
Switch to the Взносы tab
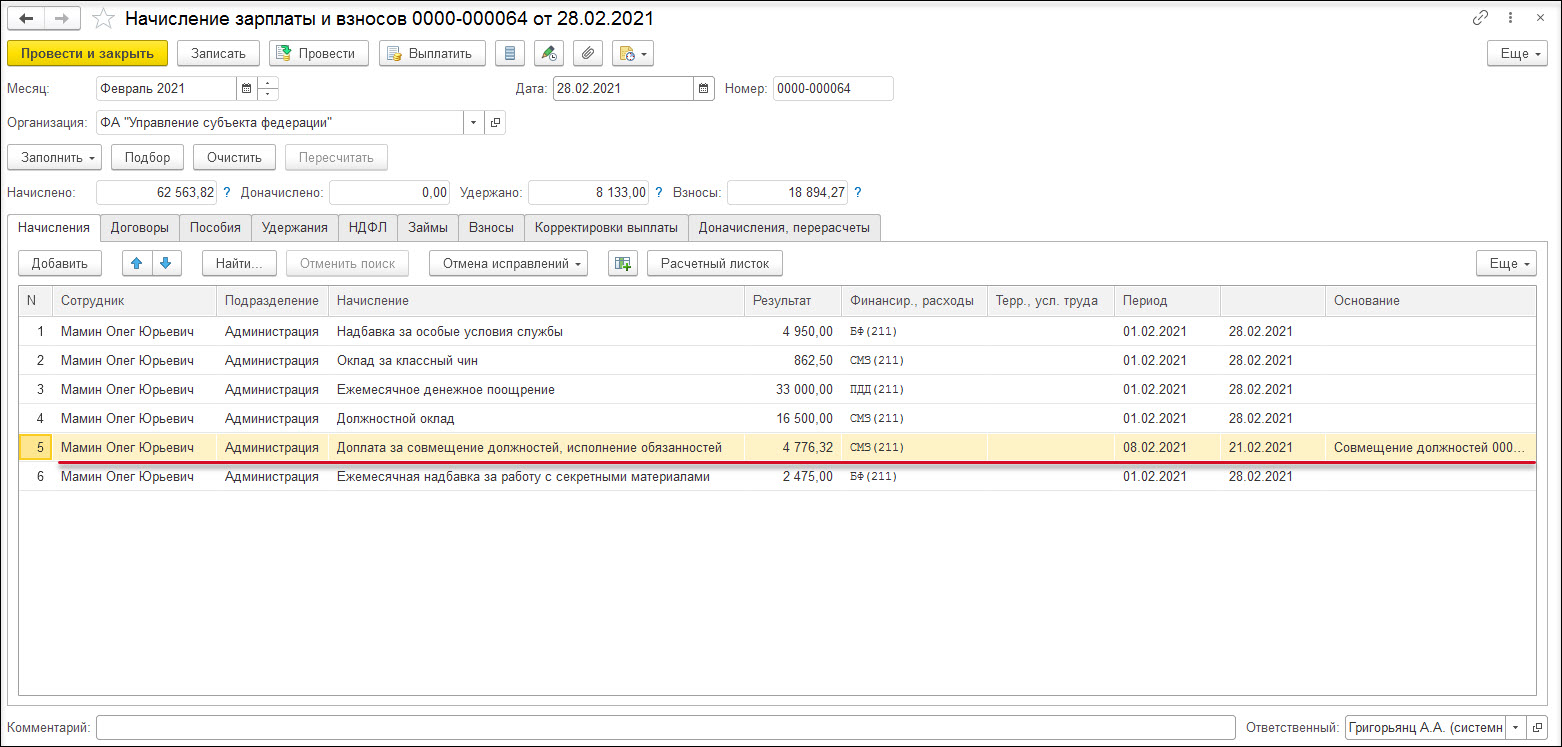point(491,227)
